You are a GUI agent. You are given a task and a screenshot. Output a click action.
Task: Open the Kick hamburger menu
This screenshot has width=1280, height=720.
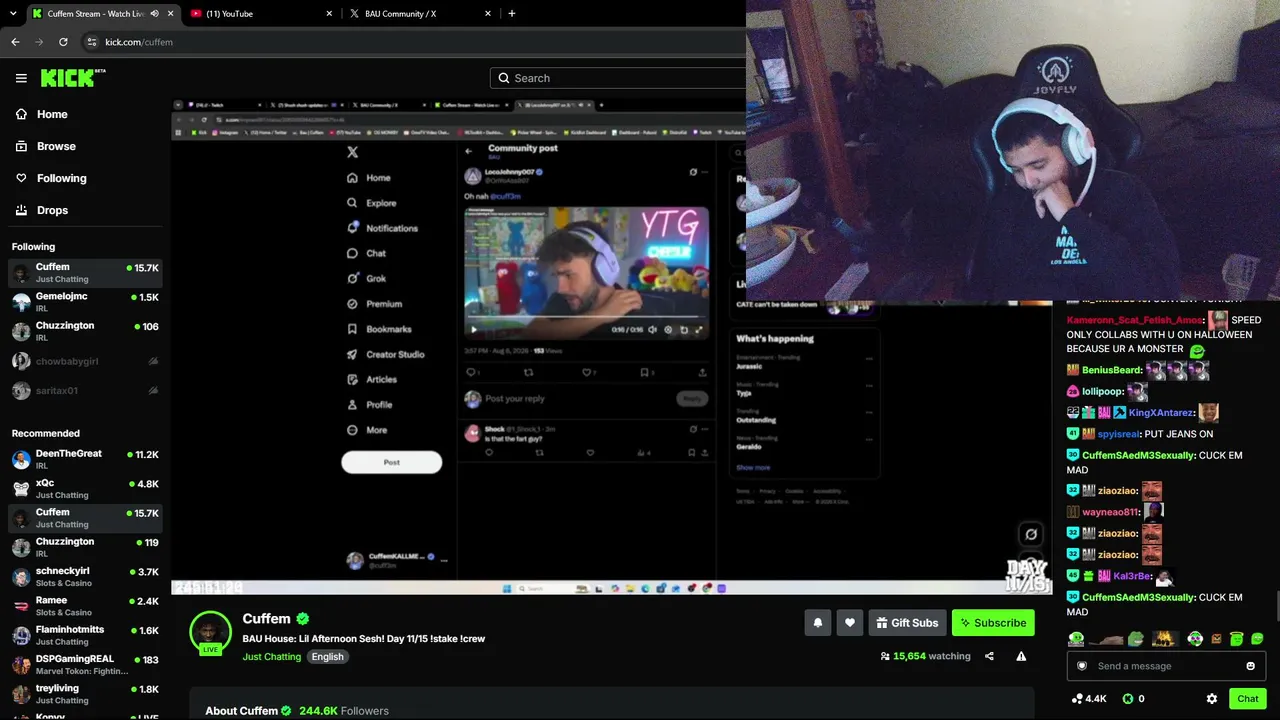point(21,78)
